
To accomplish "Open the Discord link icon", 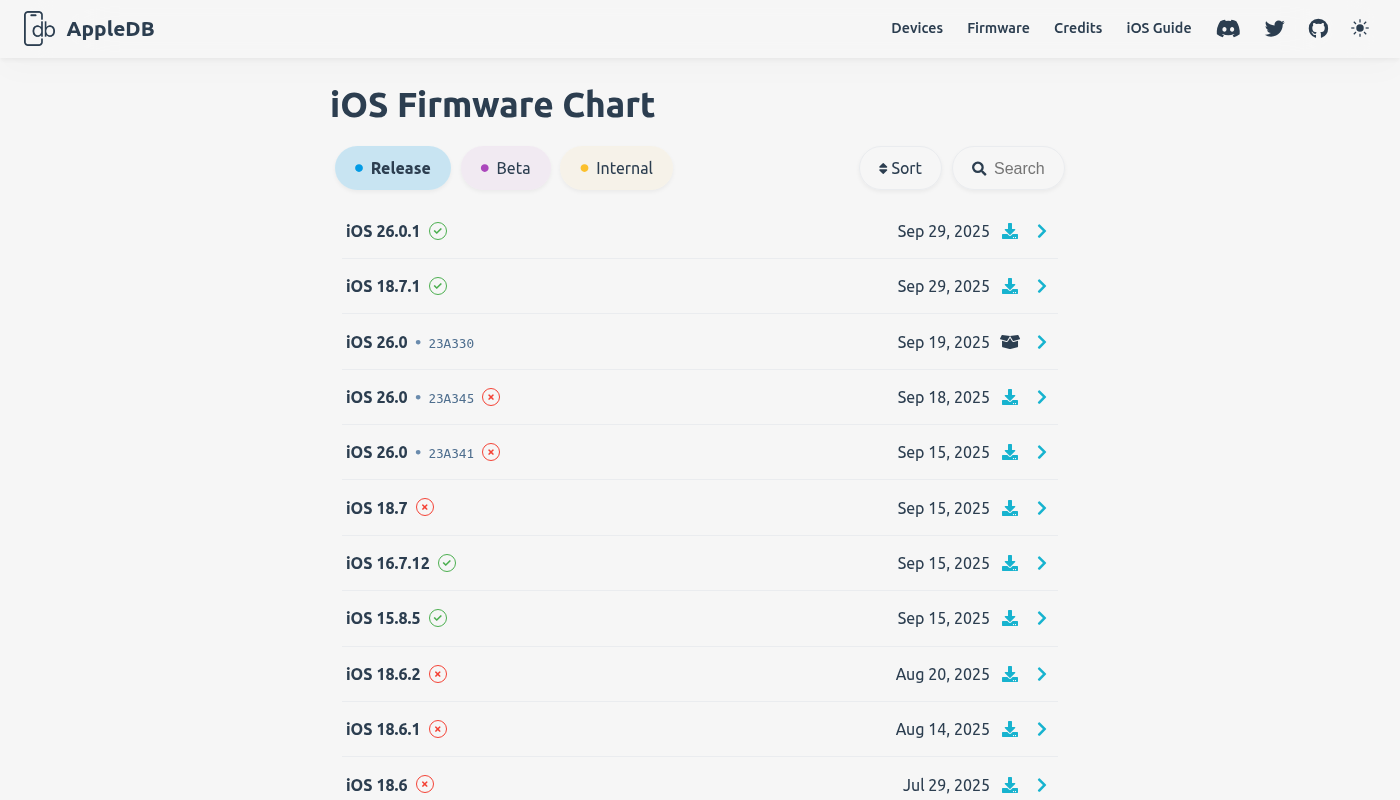I will point(1228,29).
